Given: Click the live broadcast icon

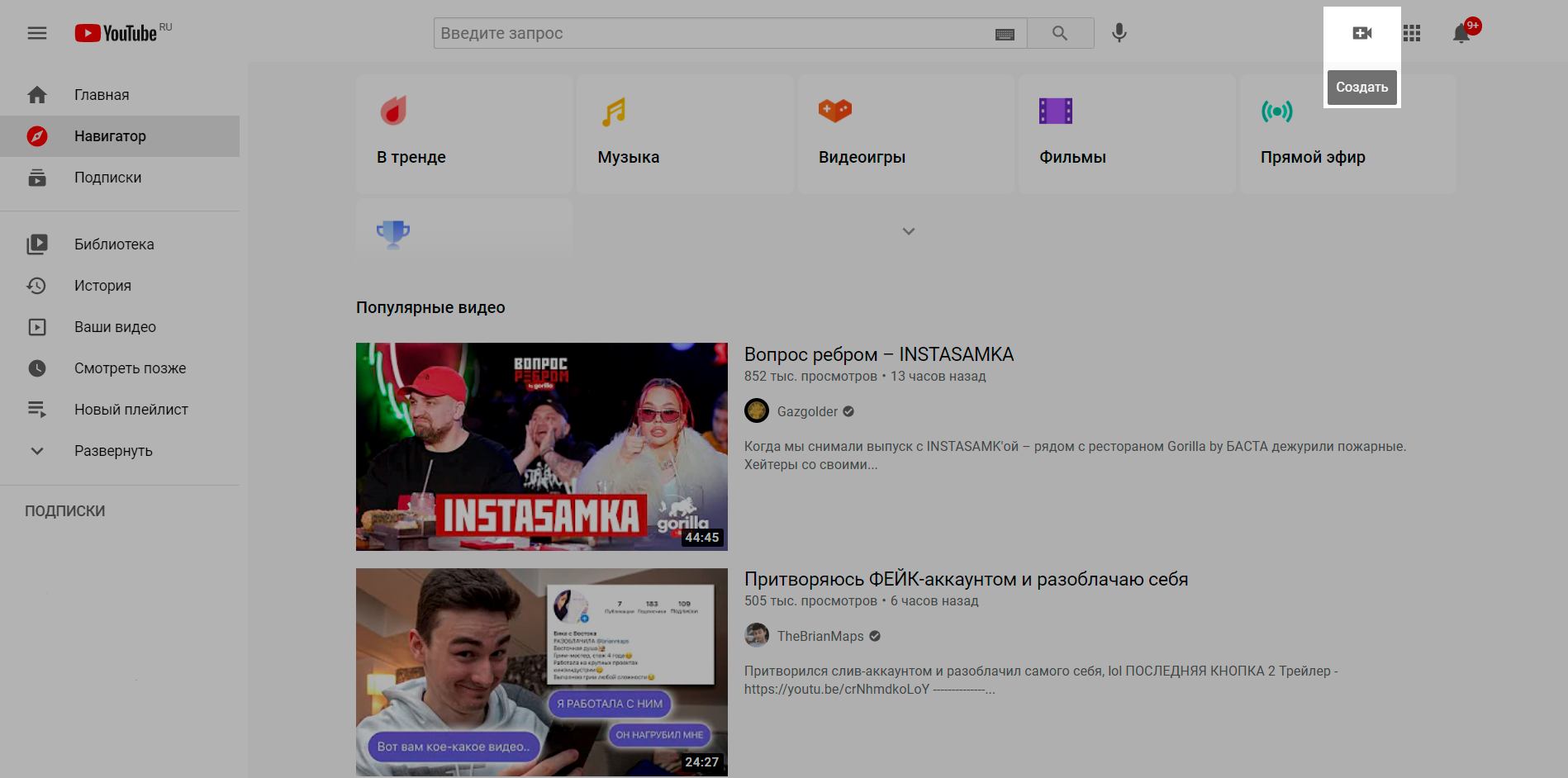Looking at the screenshot, I should tap(1277, 111).
